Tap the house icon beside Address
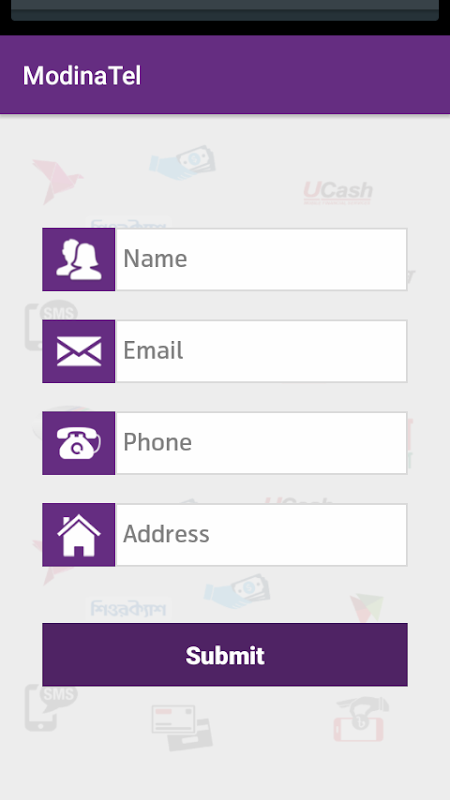Image resolution: width=450 pixels, height=800 pixels. [79, 535]
